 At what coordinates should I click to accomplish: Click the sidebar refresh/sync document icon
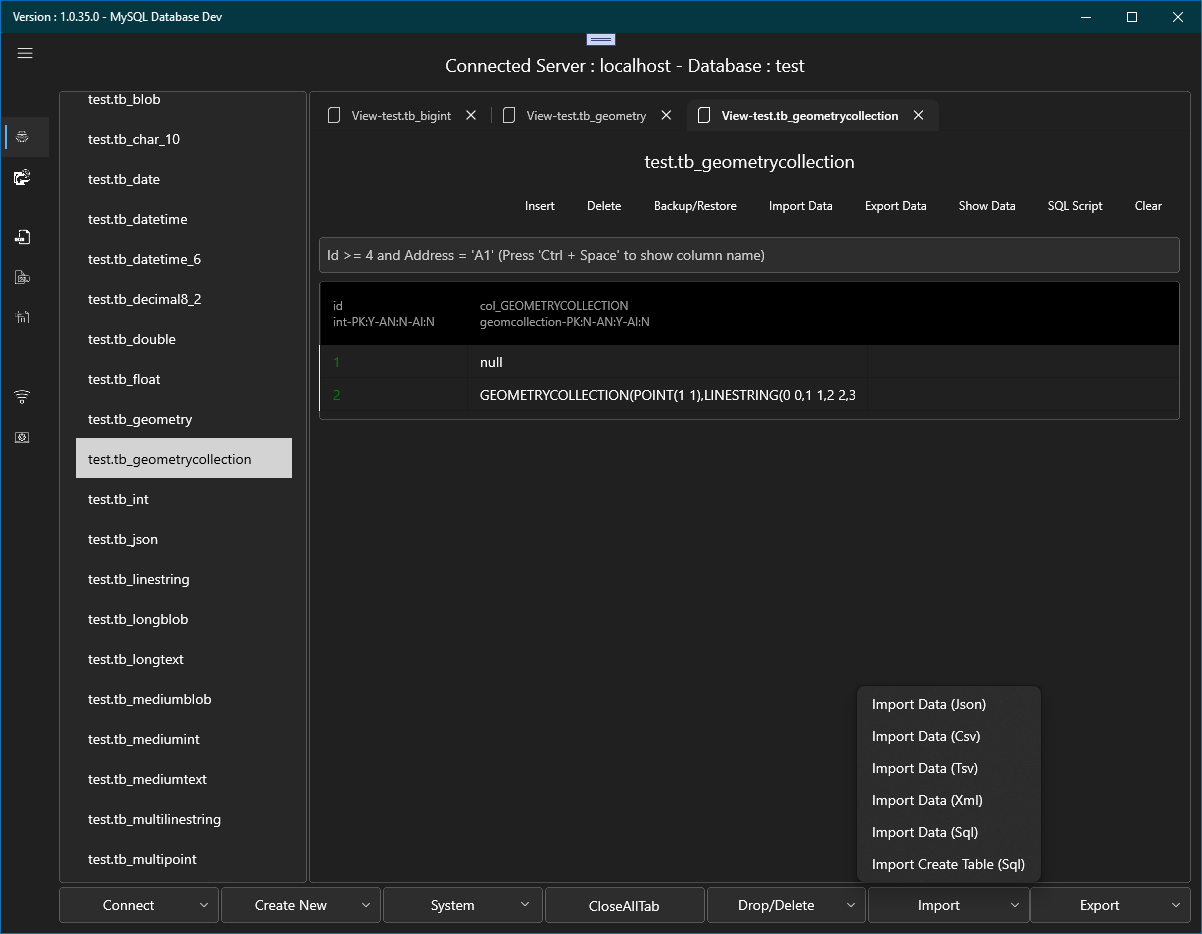[x=22, y=177]
